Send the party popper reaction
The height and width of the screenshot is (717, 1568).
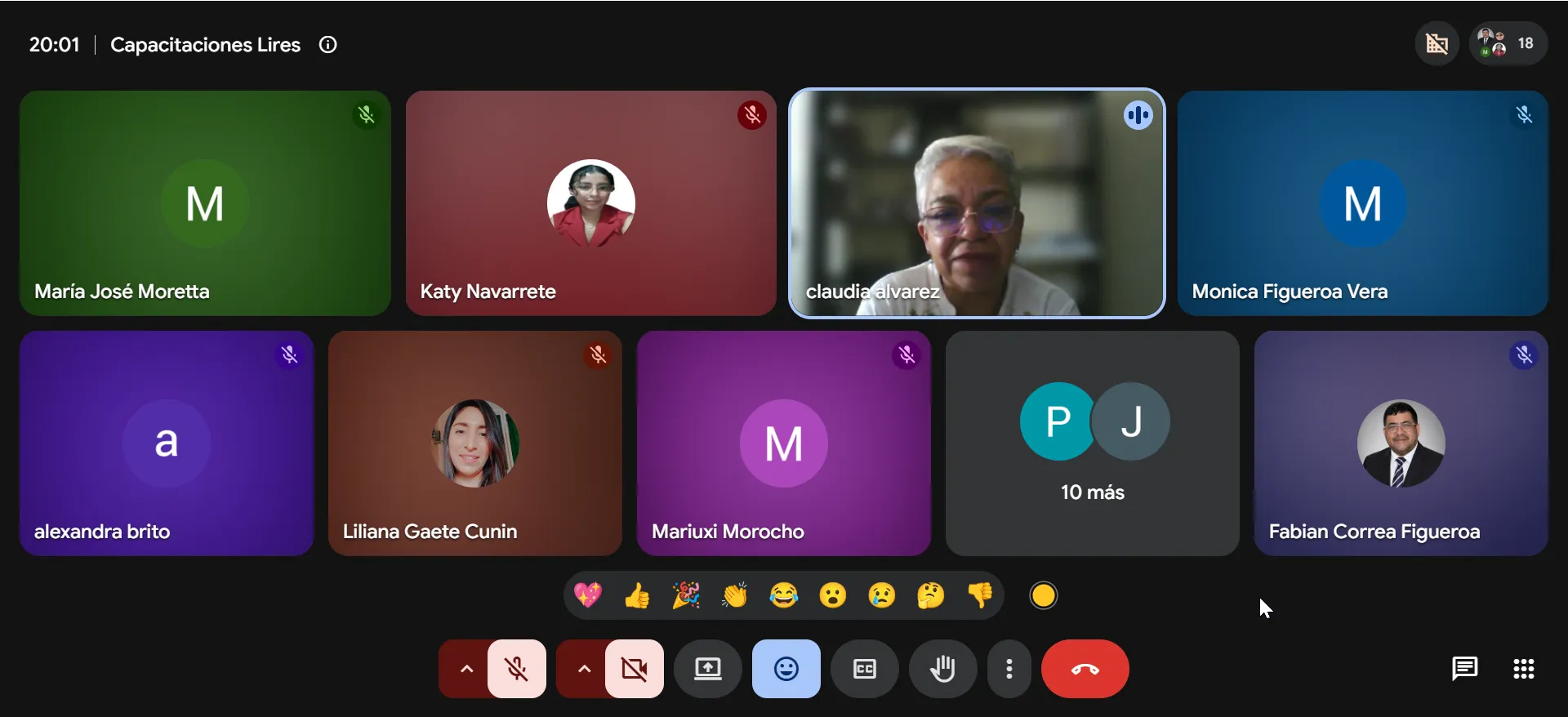686,595
